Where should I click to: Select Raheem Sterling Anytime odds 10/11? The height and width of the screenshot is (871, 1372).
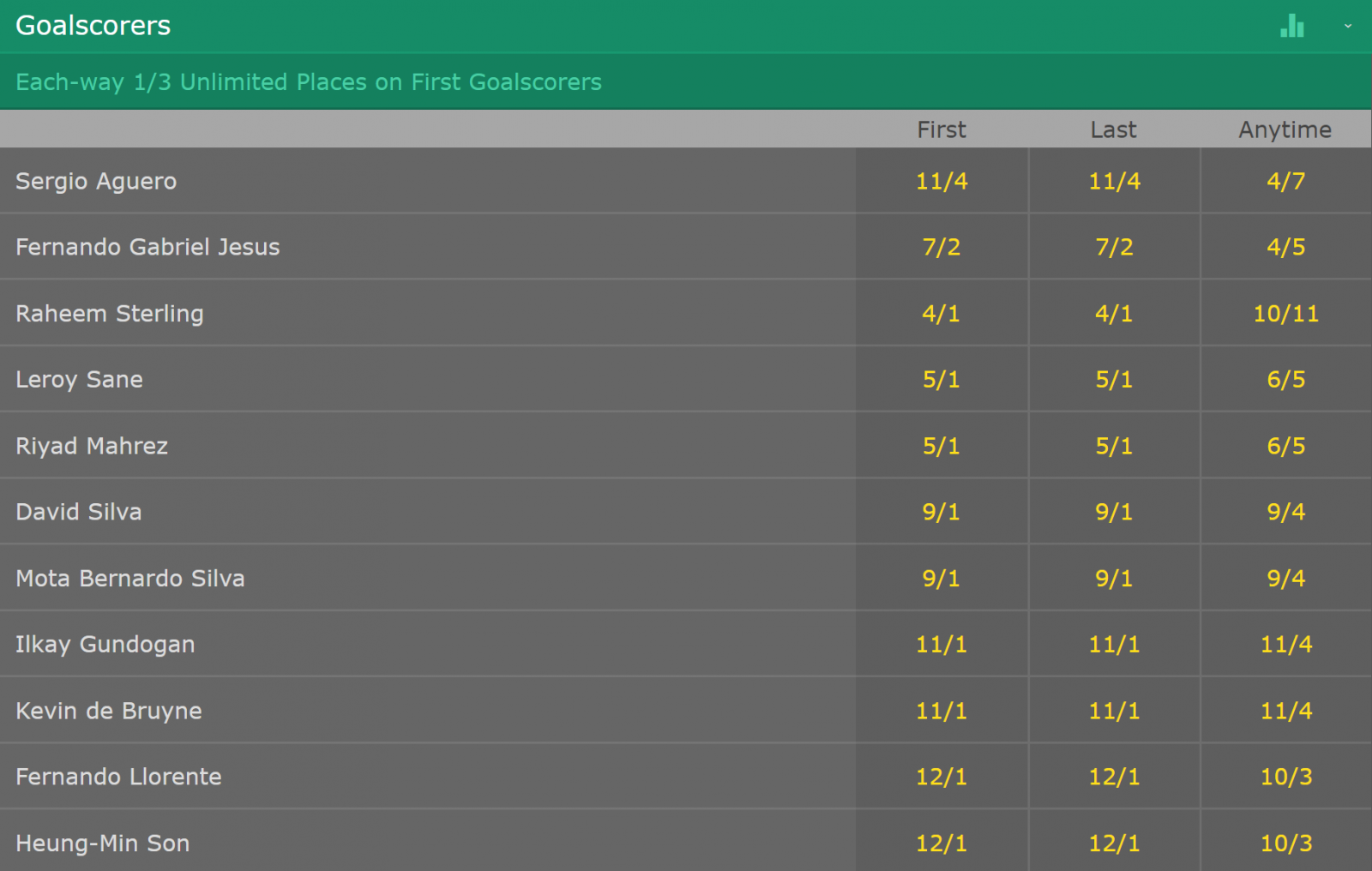pos(1285,314)
